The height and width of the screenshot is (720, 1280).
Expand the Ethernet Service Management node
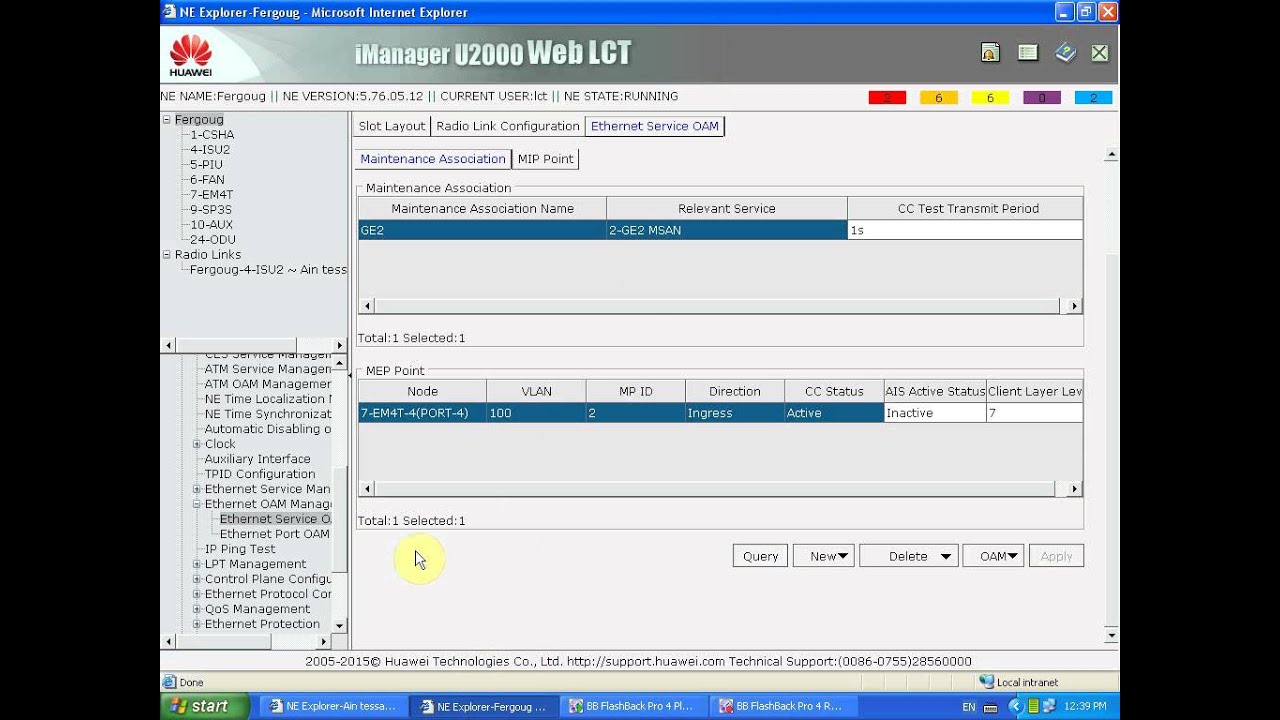pyautogui.click(x=197, y=489)
